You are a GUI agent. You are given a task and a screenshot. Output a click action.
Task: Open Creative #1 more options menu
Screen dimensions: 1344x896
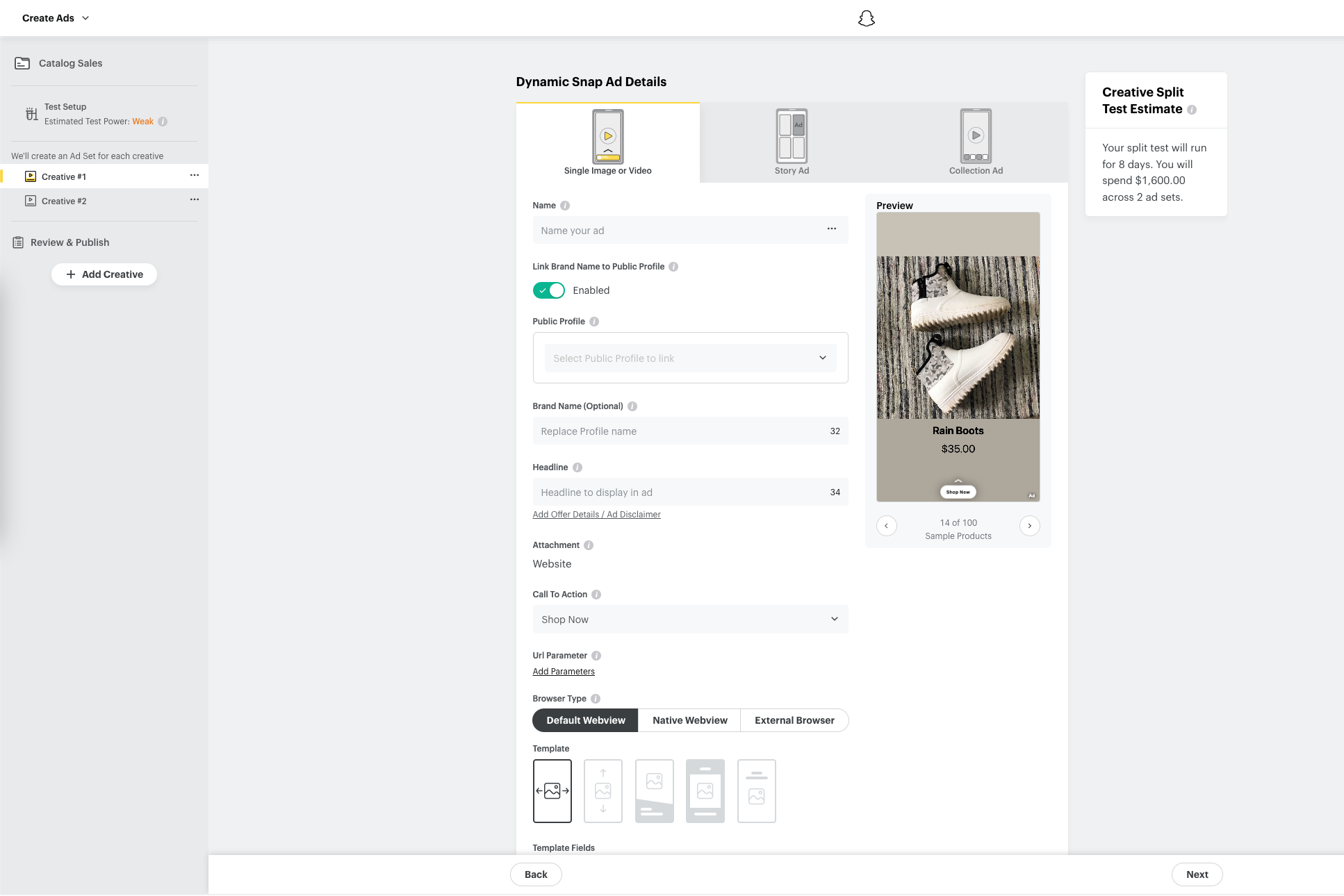(195, 176)
